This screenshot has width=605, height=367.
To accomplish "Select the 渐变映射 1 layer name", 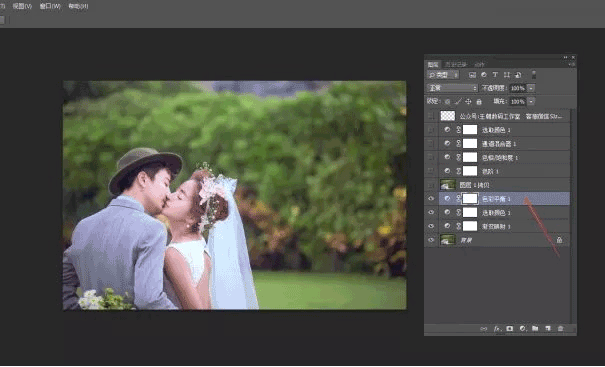I will tap(496, 227).
